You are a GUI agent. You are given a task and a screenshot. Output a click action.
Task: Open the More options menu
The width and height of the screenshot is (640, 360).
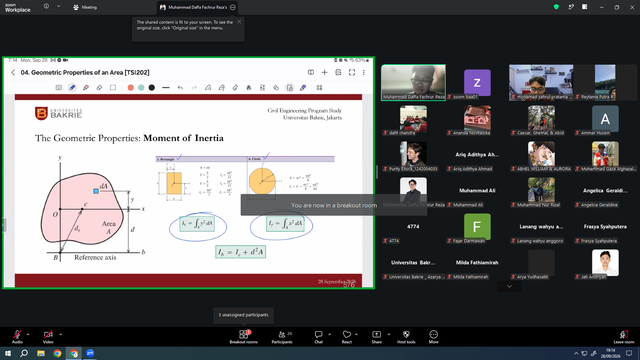pyautogui.click(x=433, y=336)
